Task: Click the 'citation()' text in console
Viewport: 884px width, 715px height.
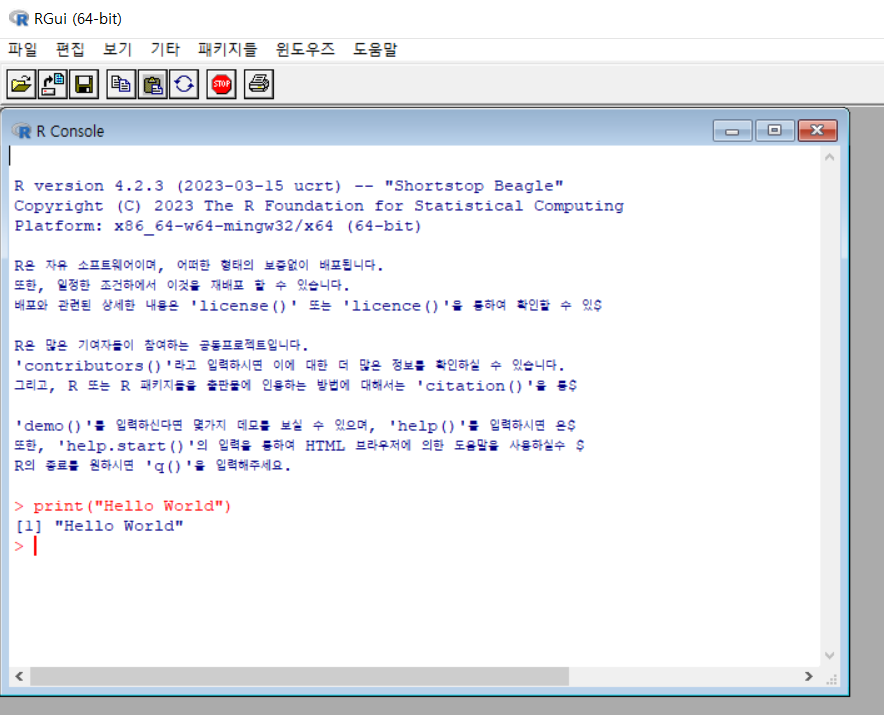Action: click(475, 386)
